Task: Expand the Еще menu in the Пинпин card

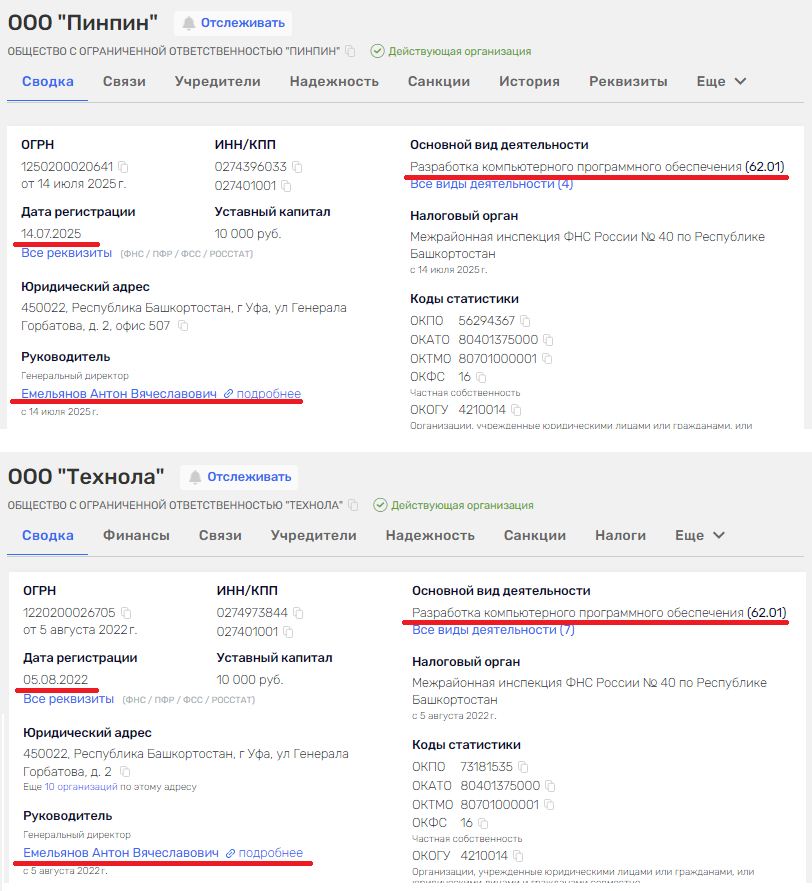Action: (x=721, y=82)
